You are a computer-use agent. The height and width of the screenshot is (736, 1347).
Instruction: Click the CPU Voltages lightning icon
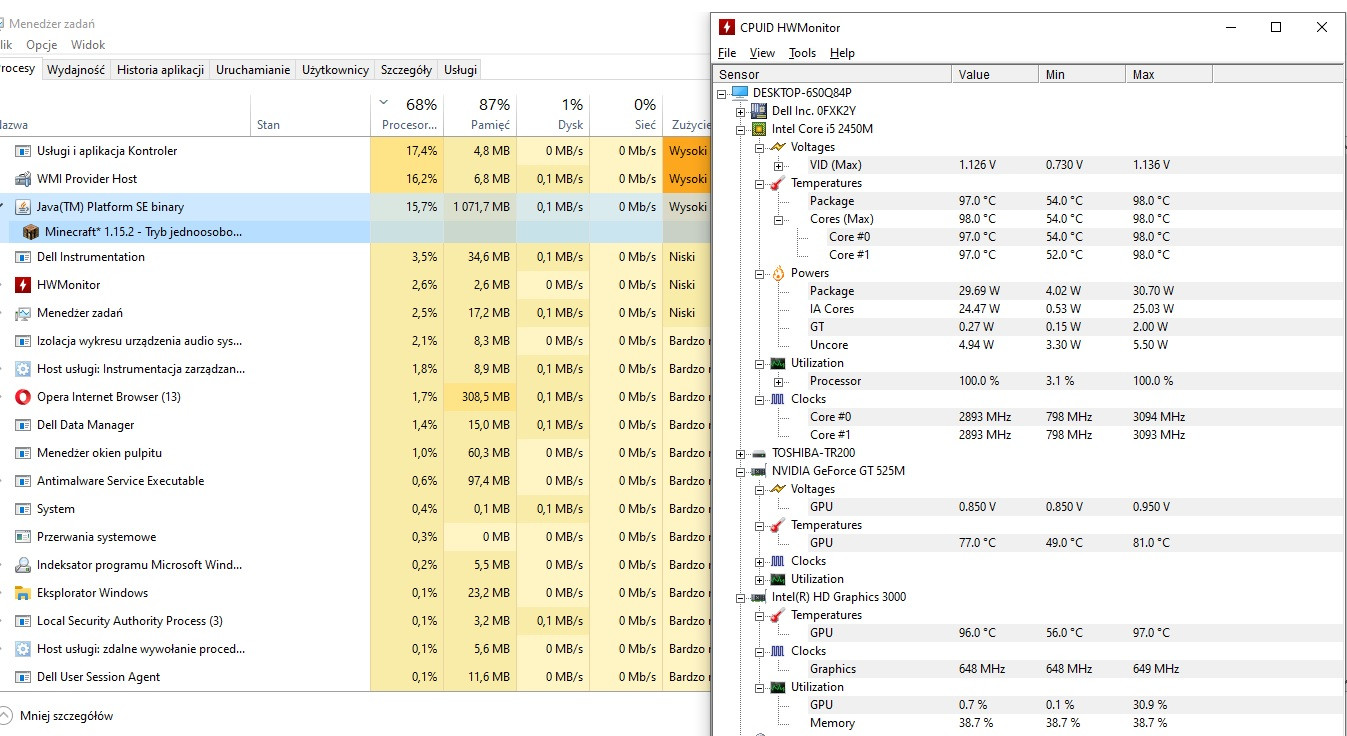click(778, 147)
